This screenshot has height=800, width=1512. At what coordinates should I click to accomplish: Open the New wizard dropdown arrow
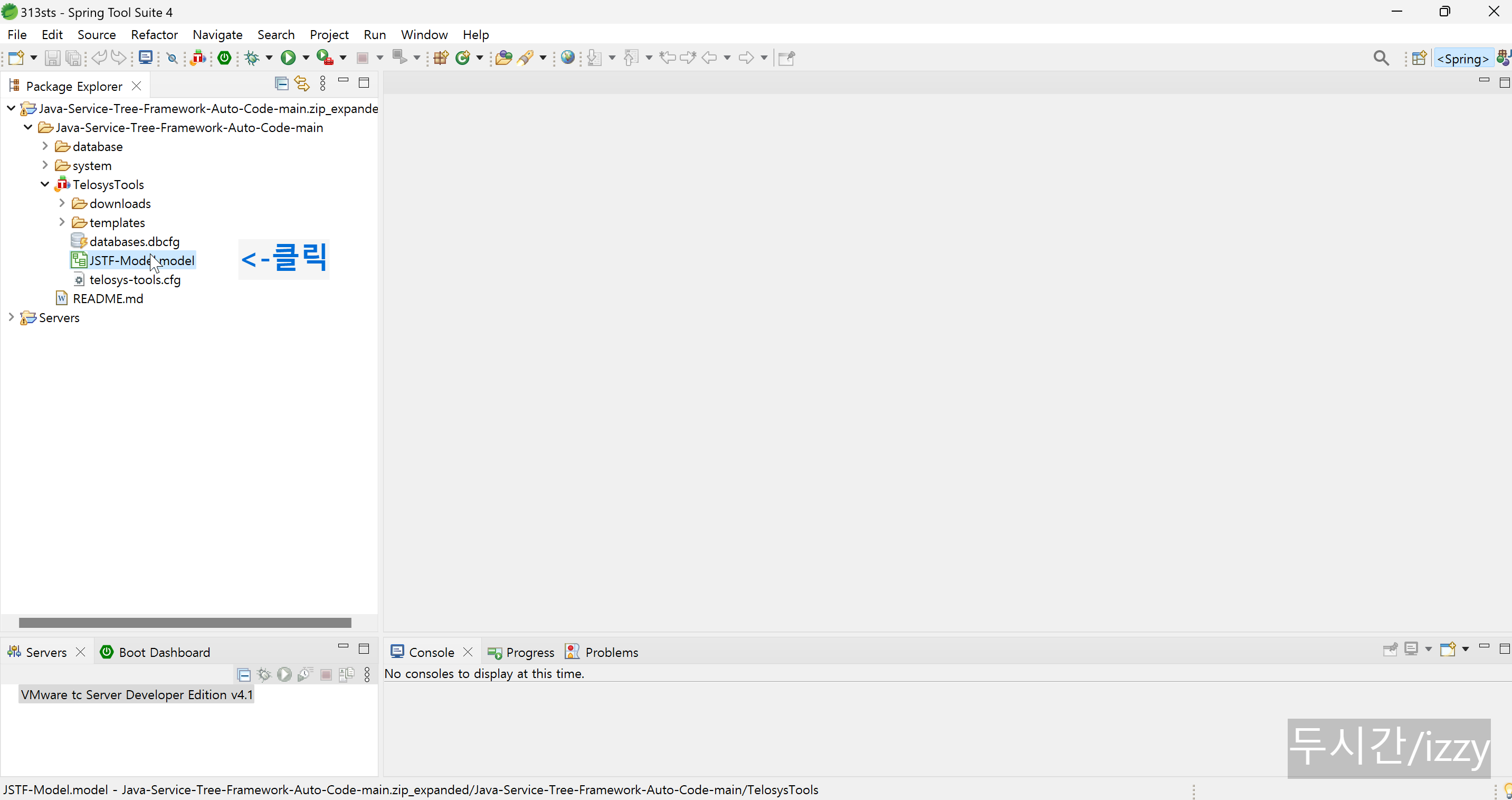pyautogui.click(x=33, y=58)
